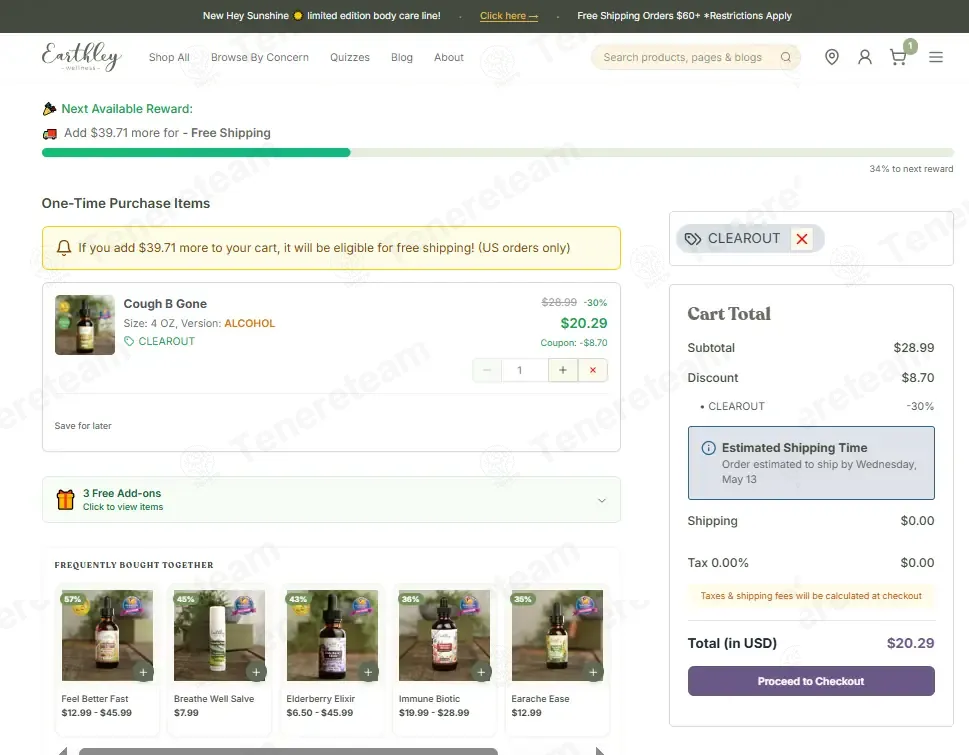Add Feel Better Fast with plus icon

pos(143,672)
